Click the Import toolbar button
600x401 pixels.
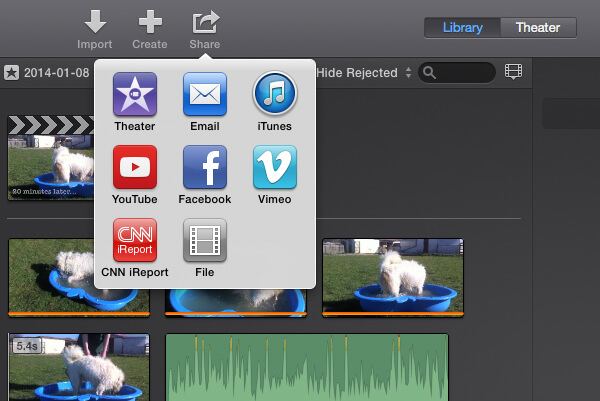[95, 30]
